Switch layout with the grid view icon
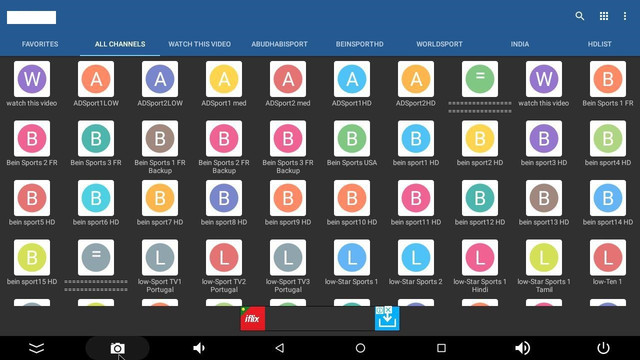This screenshot has width=640, height=360. (604, 16)
